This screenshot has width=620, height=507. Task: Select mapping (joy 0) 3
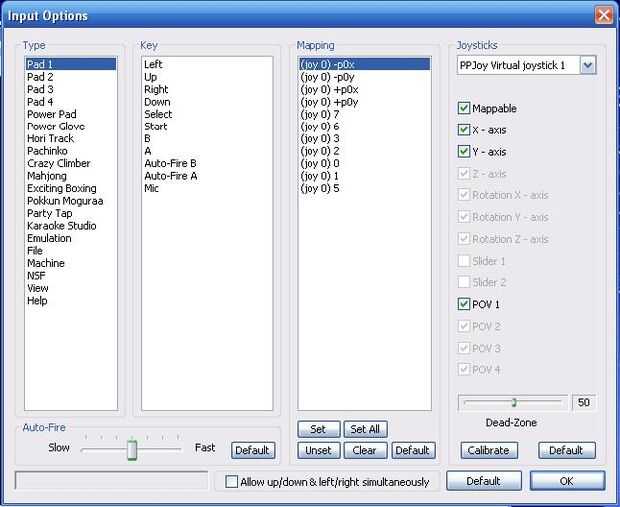pos(364,138)
